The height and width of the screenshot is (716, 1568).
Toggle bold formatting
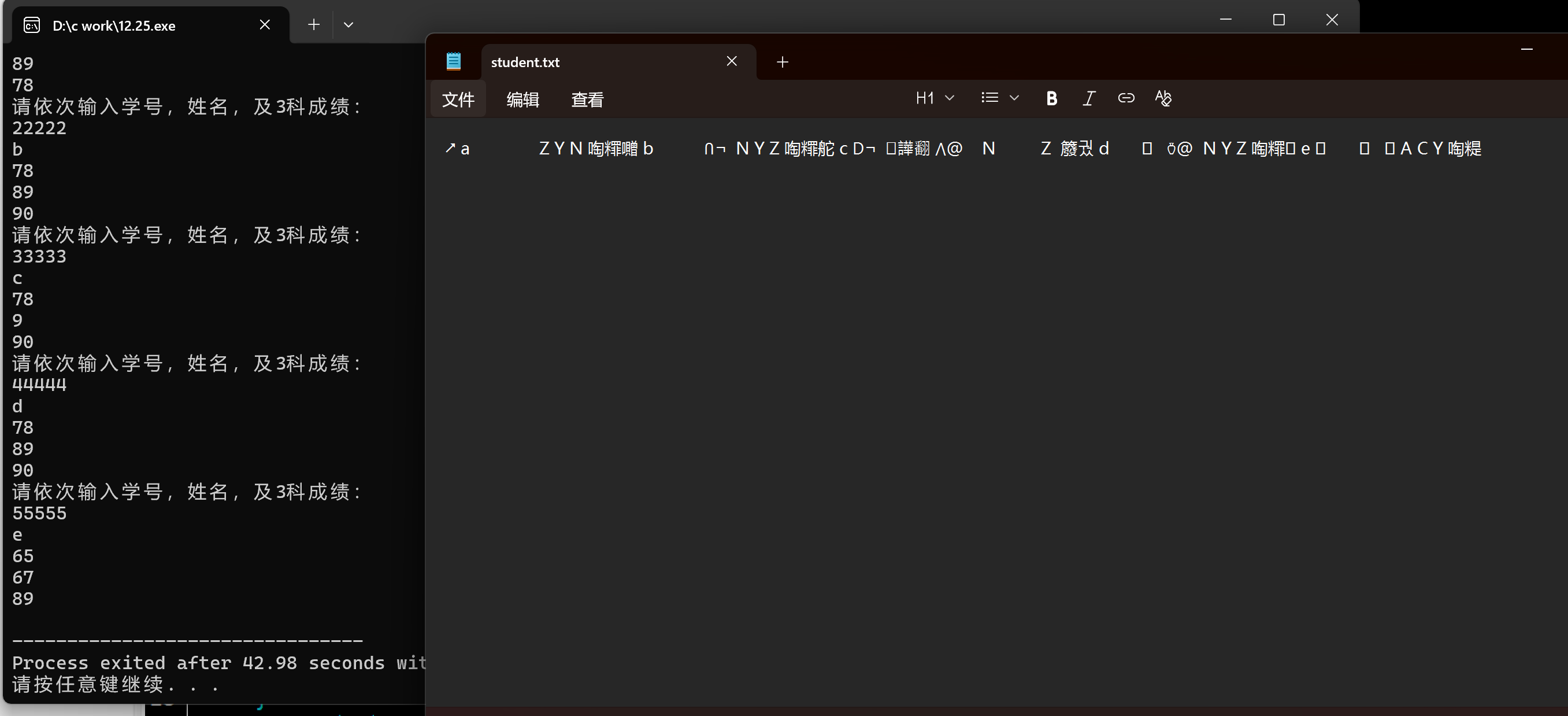coord(1051,98)
